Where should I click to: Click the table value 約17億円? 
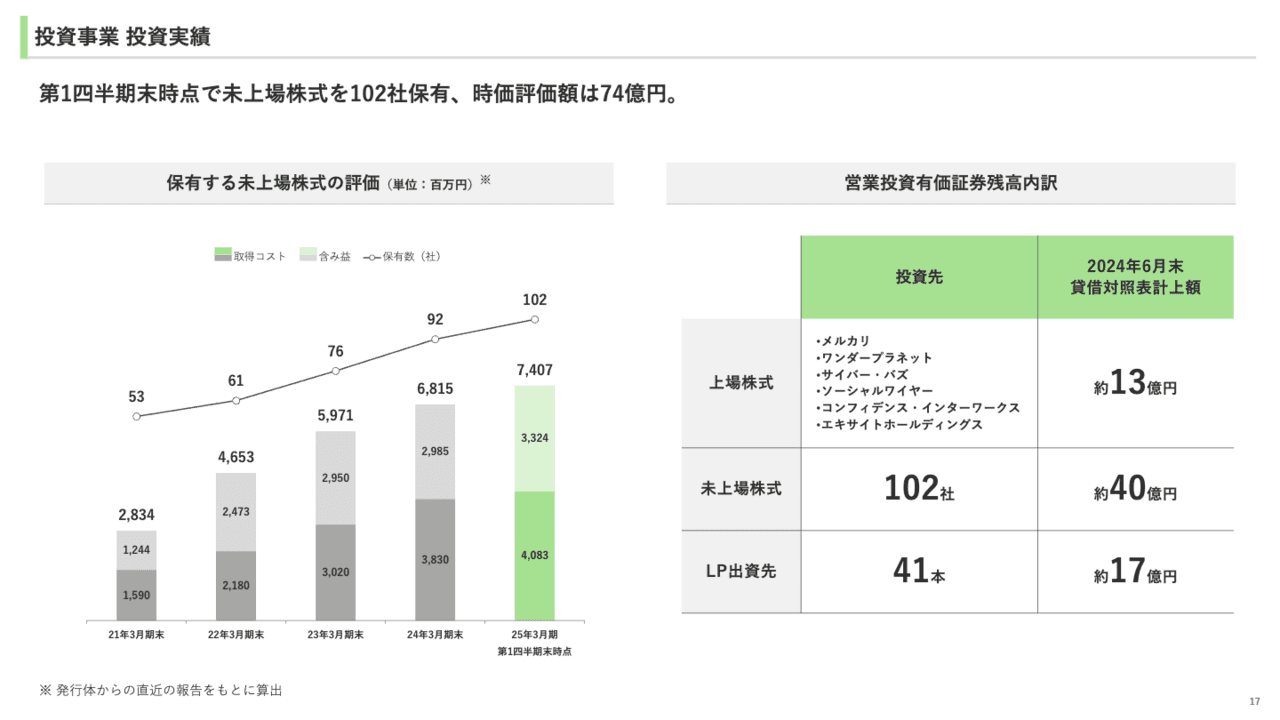(1135, 573)
